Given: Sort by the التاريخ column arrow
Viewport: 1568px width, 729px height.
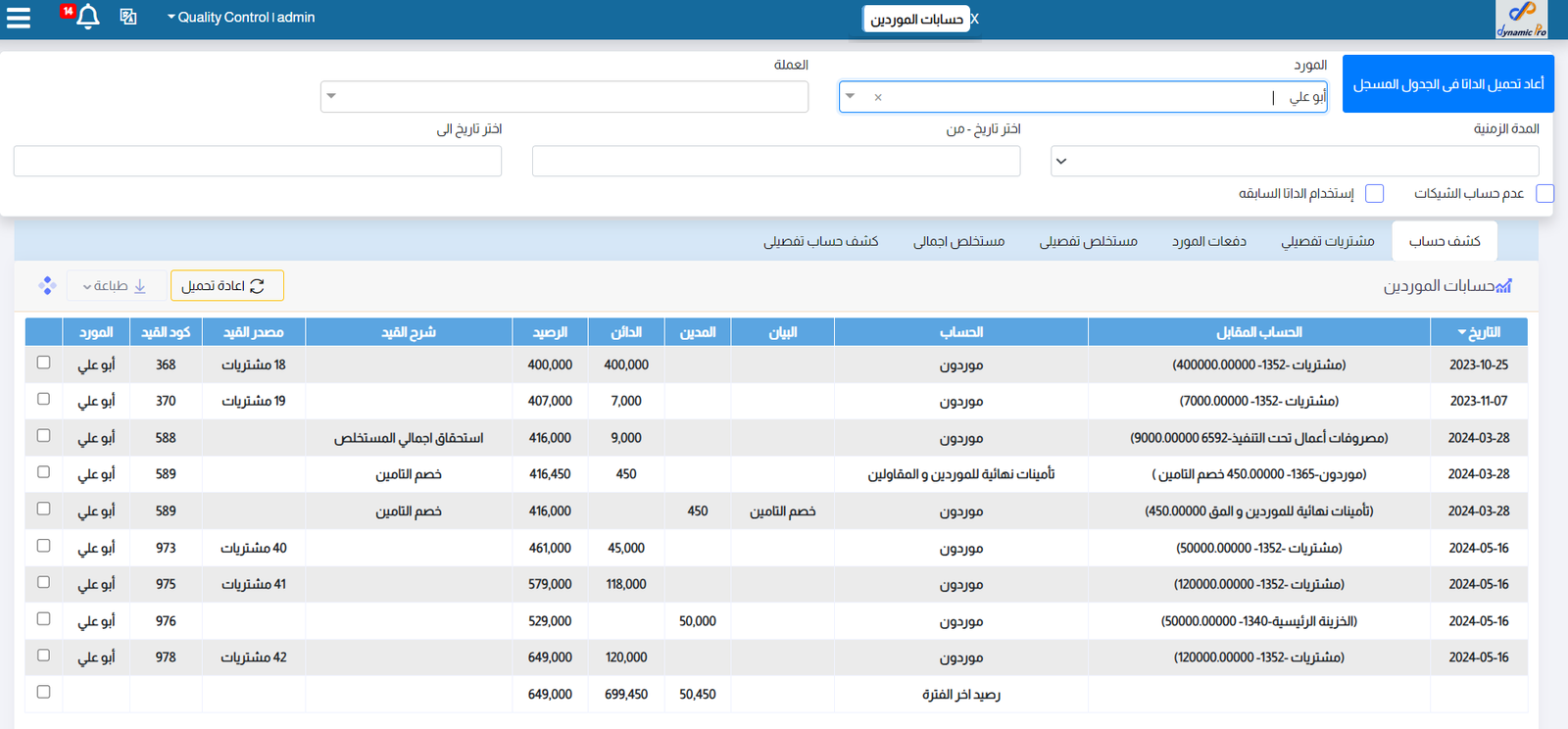Looking at the screenshot, I should (1462, 333).
